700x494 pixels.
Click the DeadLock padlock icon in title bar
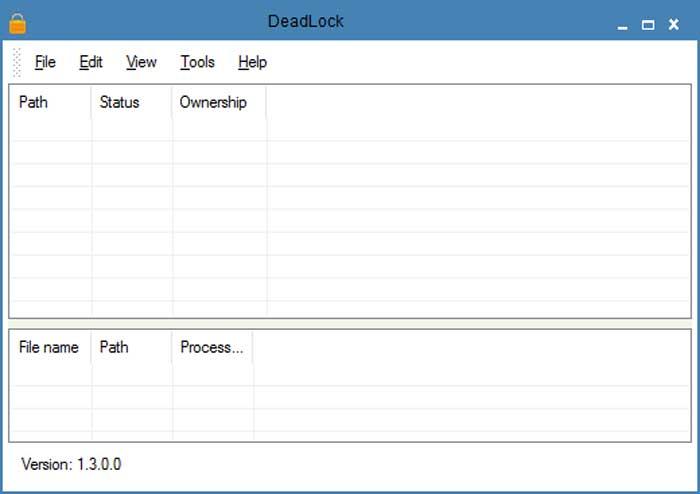(17, 24)
